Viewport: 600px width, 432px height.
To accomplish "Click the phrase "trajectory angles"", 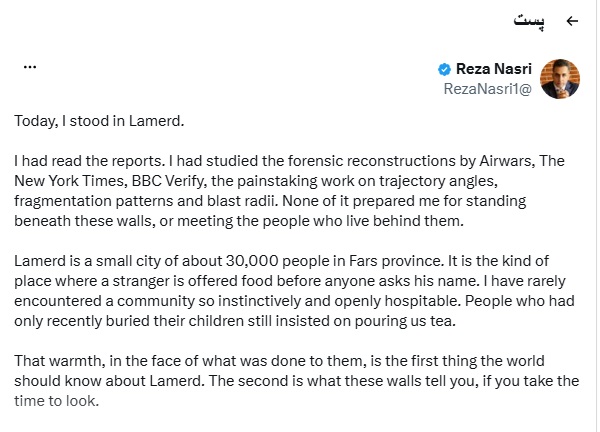I will tap(438, 181).
